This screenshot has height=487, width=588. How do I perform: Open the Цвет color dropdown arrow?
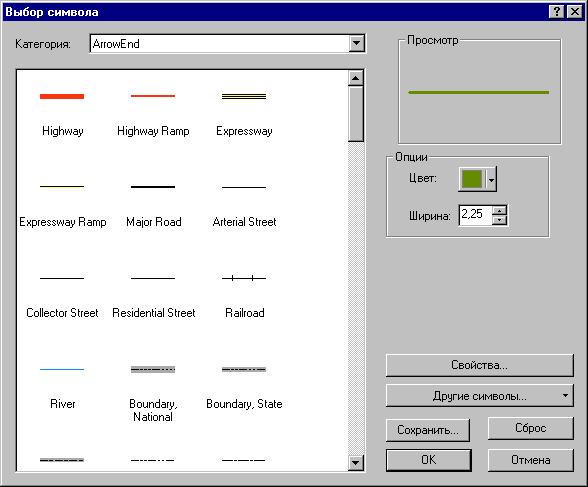pyautogui.click(x=491, y=180)
